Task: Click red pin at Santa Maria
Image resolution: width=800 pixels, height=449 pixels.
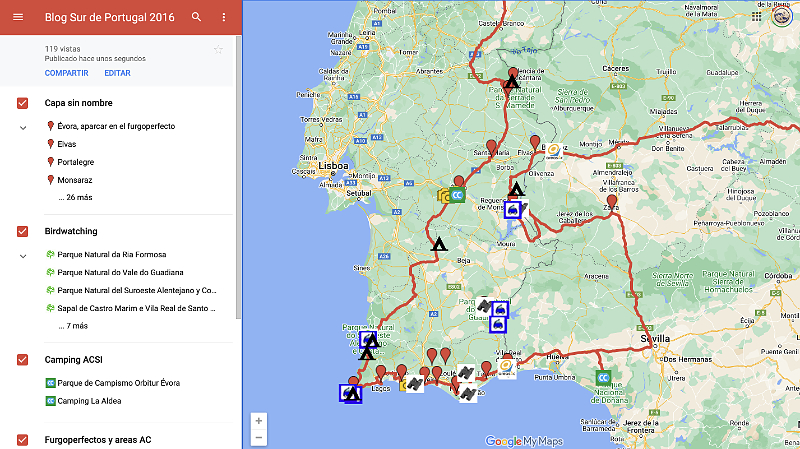Action: [491, 147]
